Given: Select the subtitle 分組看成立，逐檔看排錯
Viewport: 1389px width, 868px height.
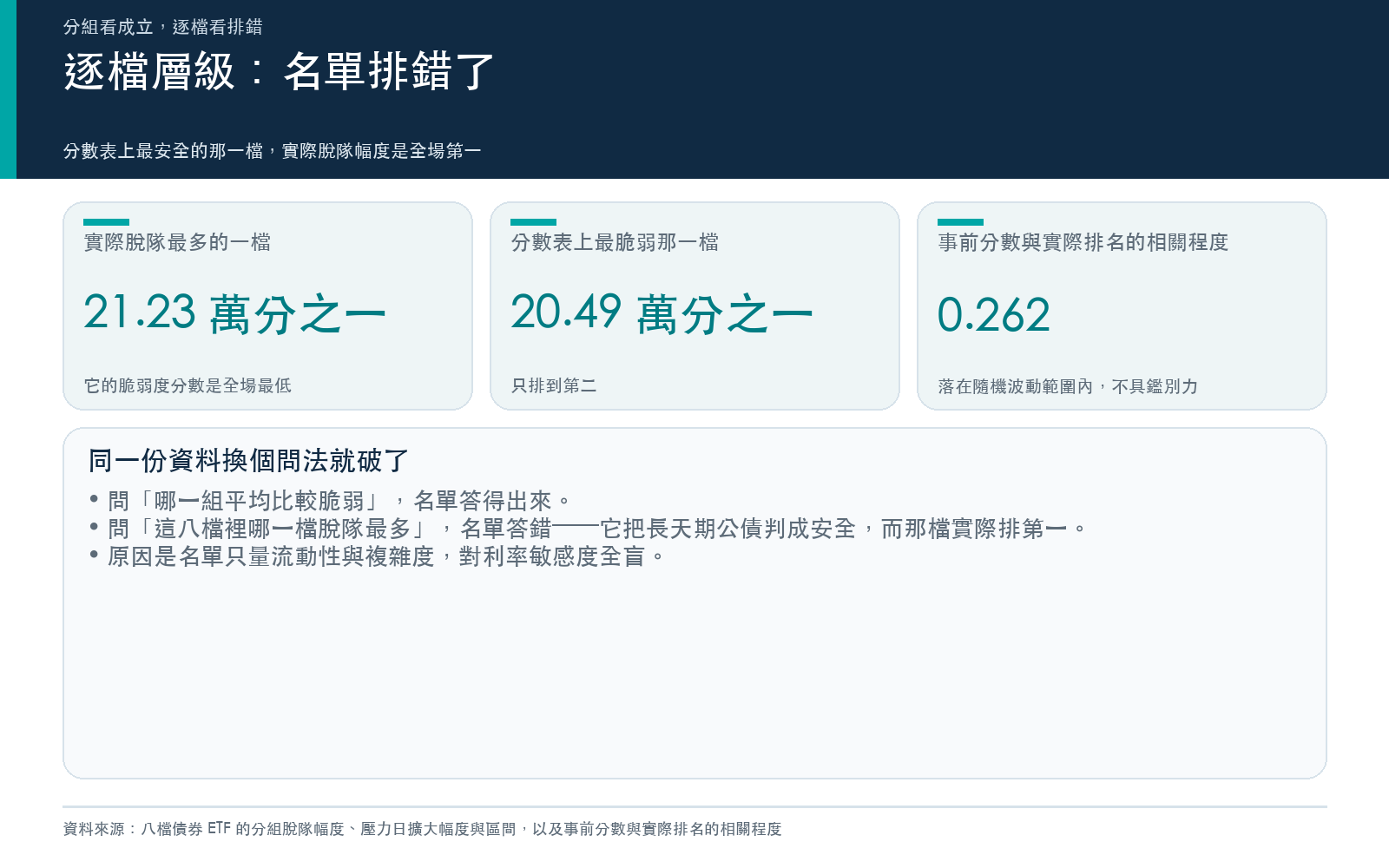Looking at the screenshot, I should pos(163,27).
